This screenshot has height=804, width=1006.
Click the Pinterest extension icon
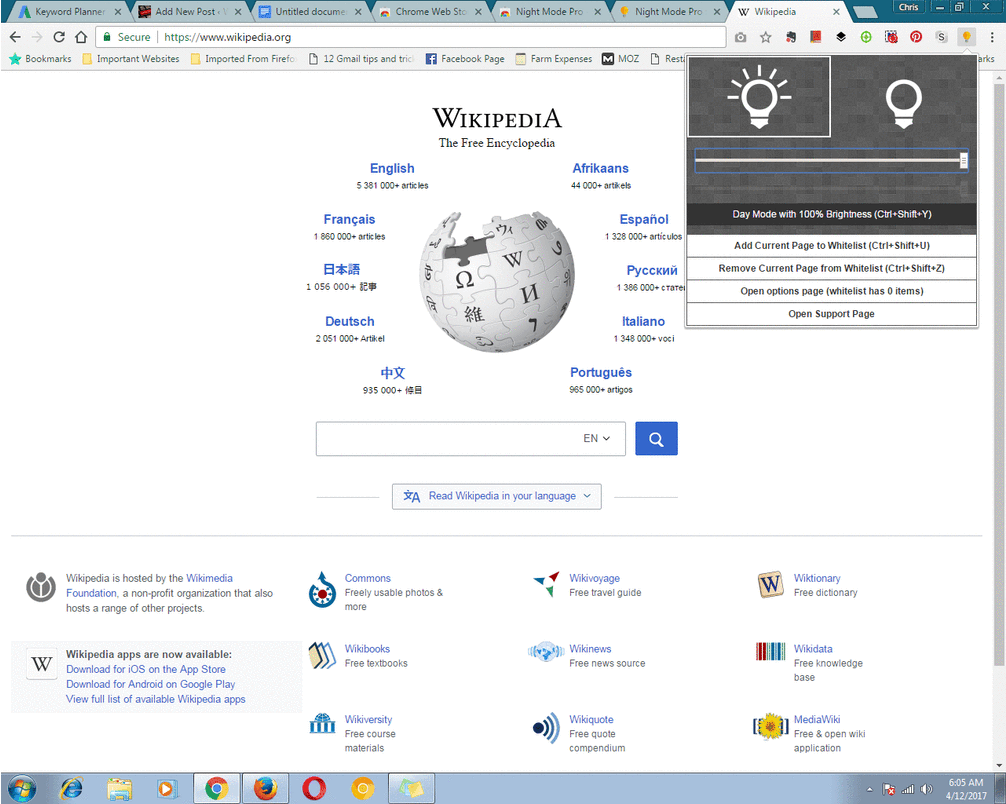point(916,37)
